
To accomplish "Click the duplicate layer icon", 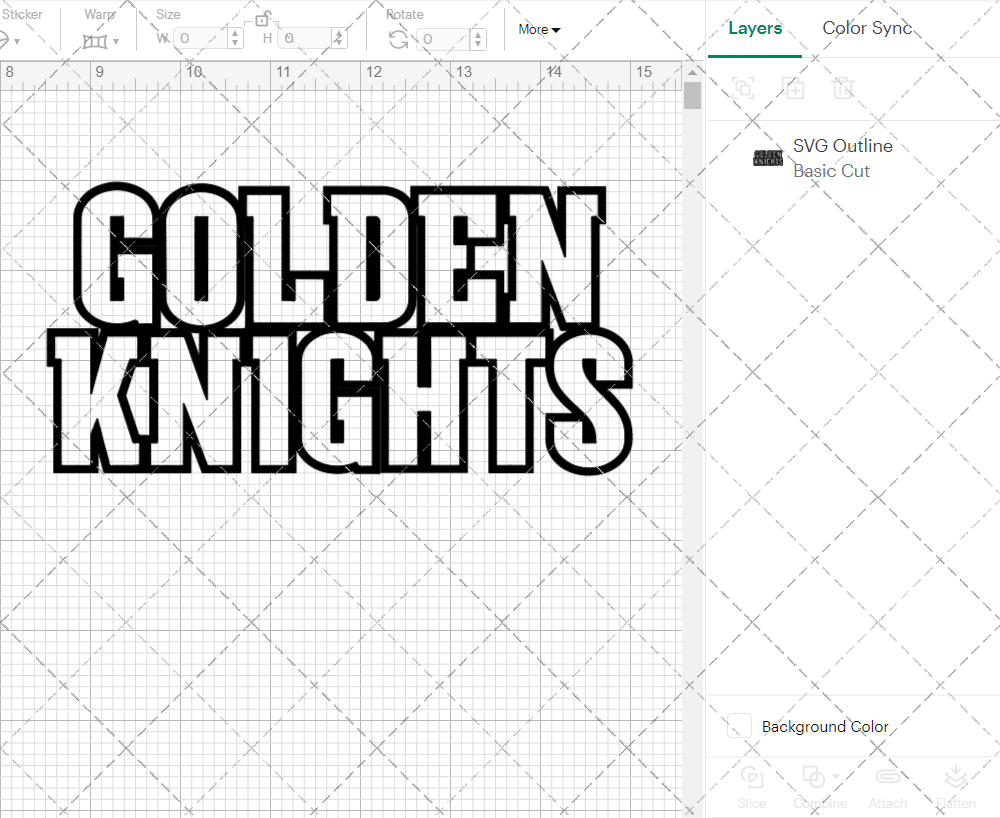I will pos(794,89).
